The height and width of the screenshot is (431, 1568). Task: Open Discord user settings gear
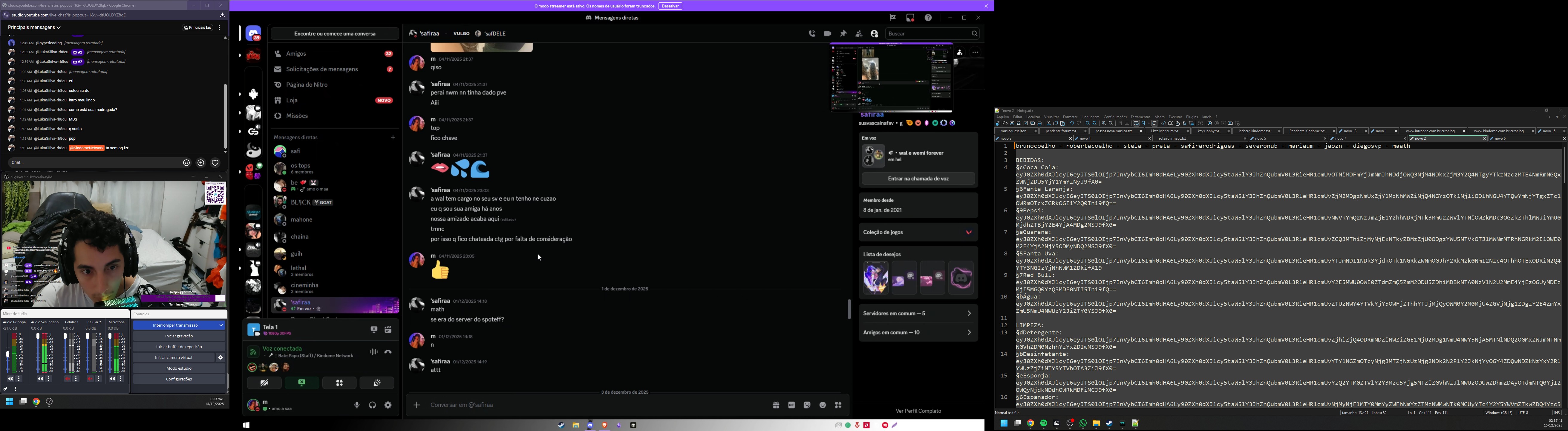click(x=388, y=405)
